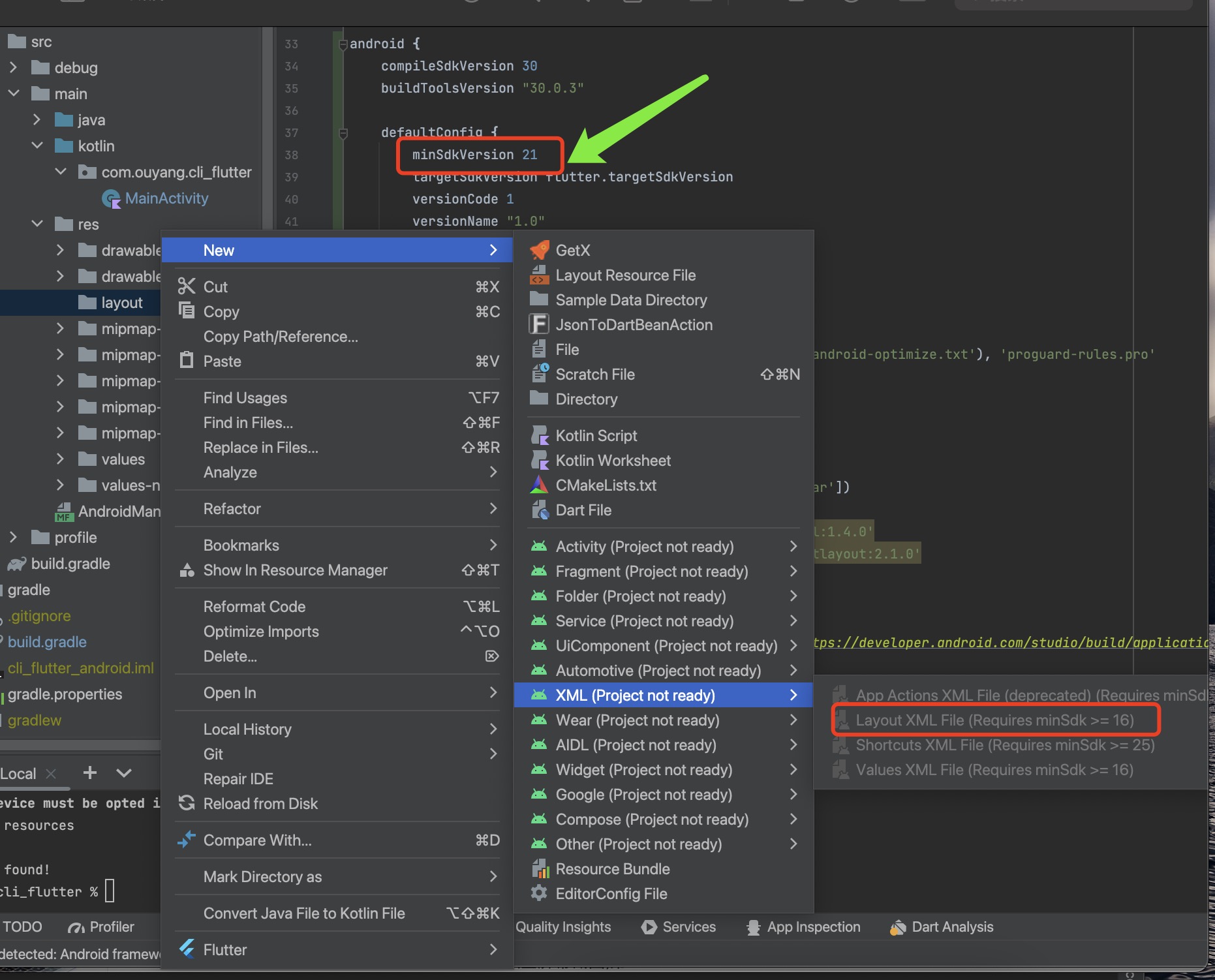Screen dimensions: 1215x980
Task: Open the gradlew file
Action: coord(35,720)
